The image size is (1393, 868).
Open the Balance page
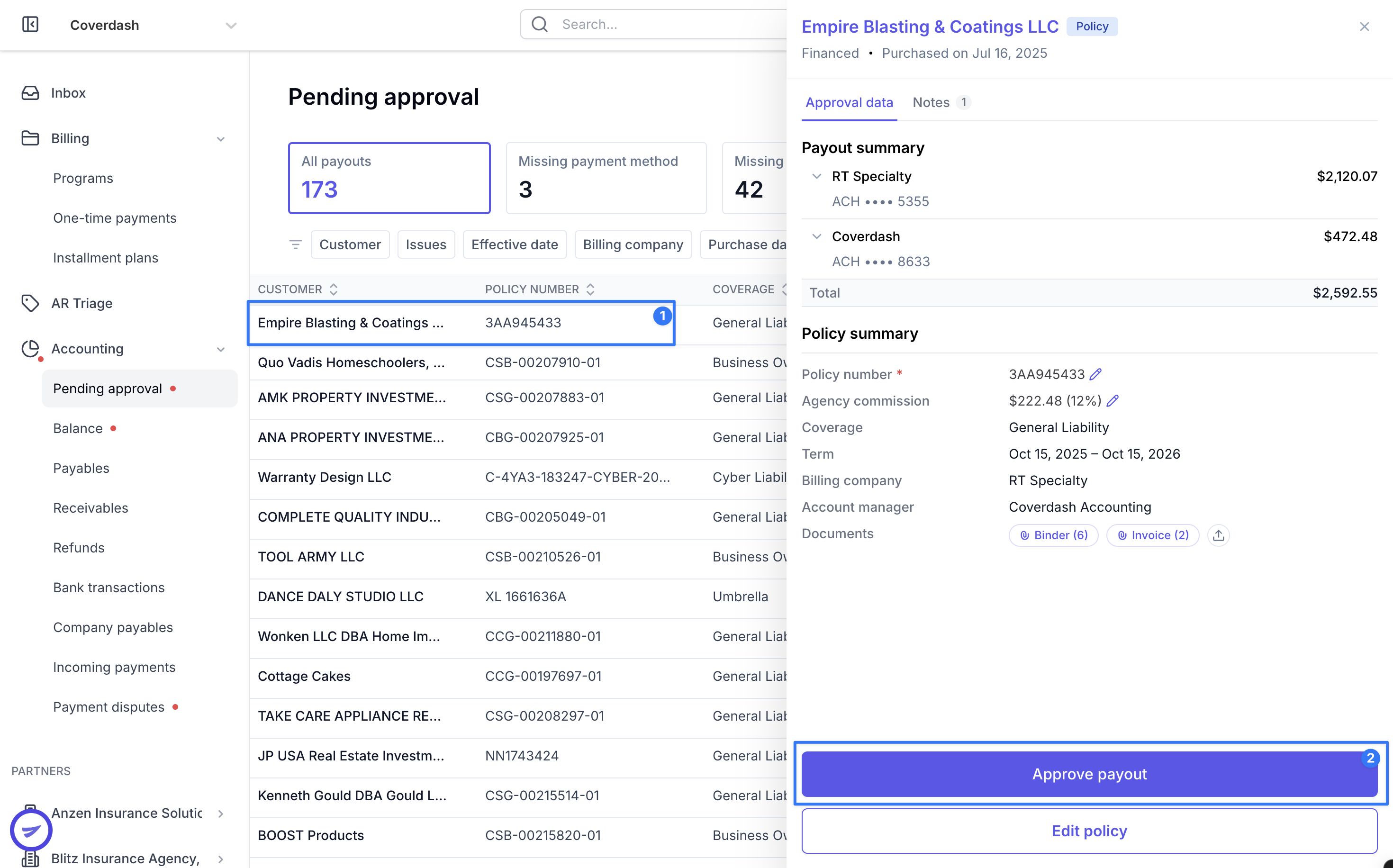click(78, 428)
